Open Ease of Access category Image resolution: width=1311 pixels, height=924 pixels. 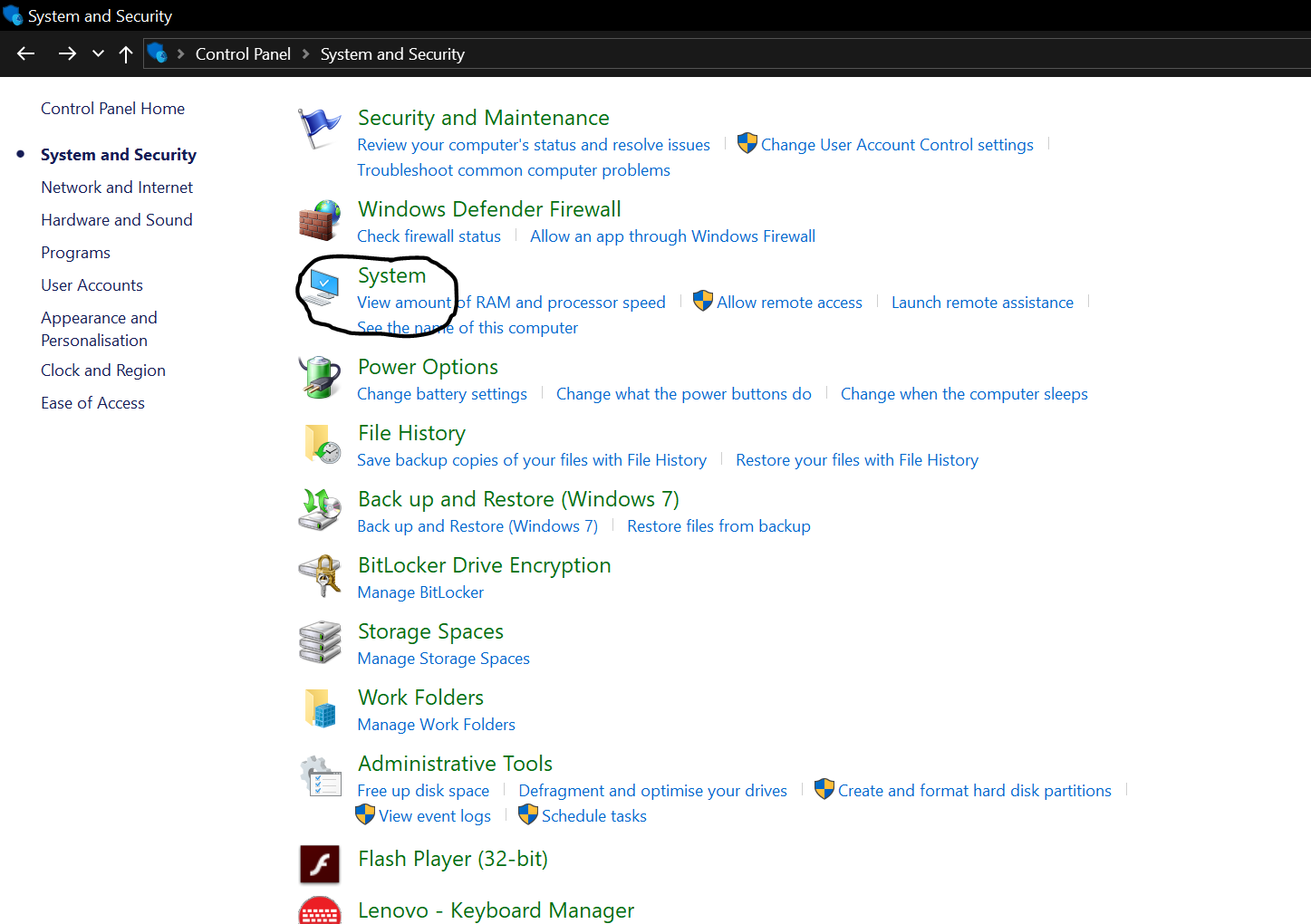click(92, 403)
